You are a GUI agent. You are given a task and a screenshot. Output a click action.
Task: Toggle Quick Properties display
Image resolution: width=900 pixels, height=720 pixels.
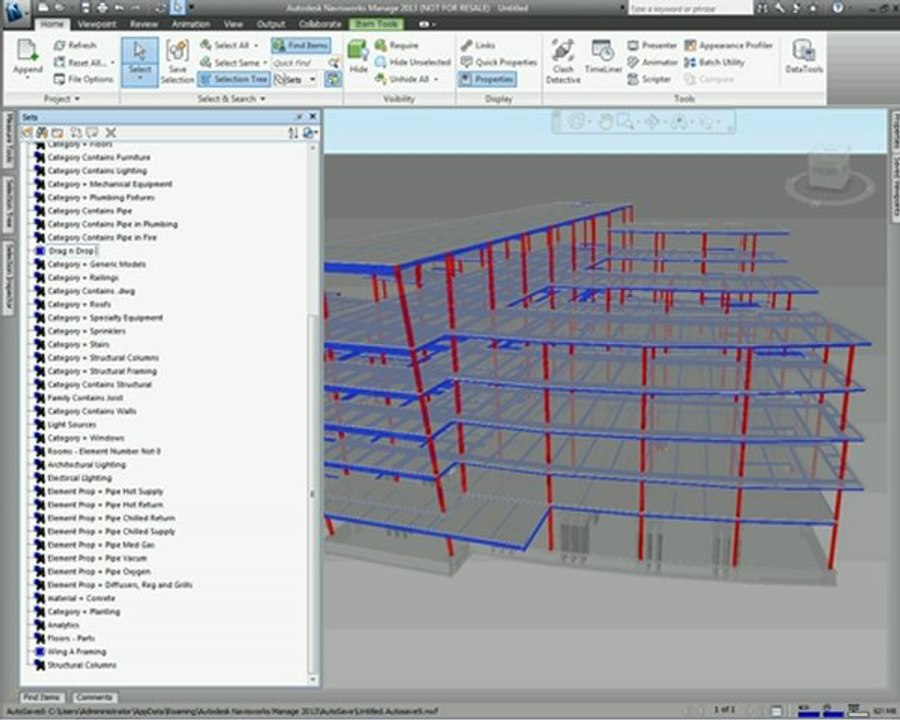click(x=499, y=62)
